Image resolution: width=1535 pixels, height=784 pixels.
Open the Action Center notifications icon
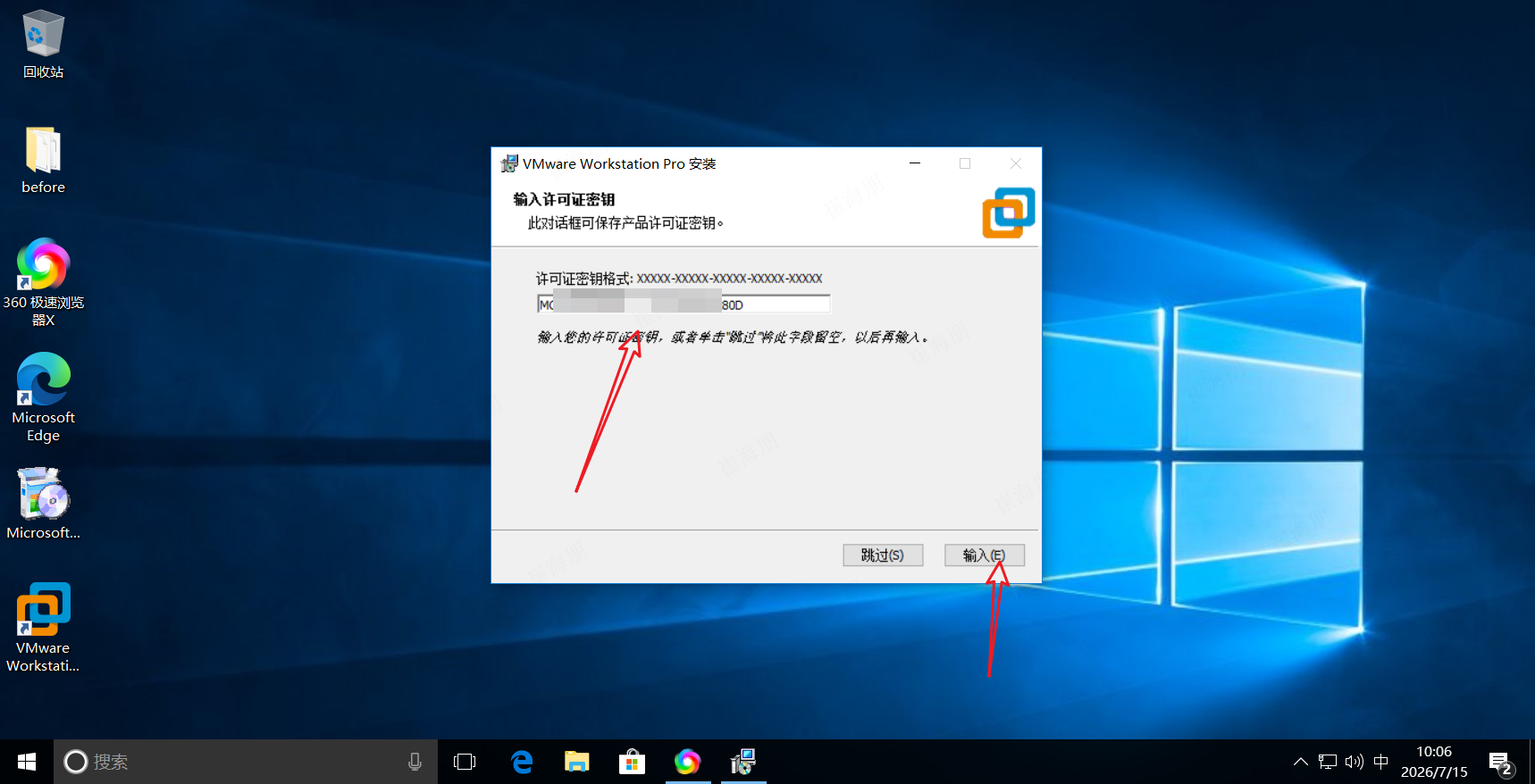[1500, 763]
